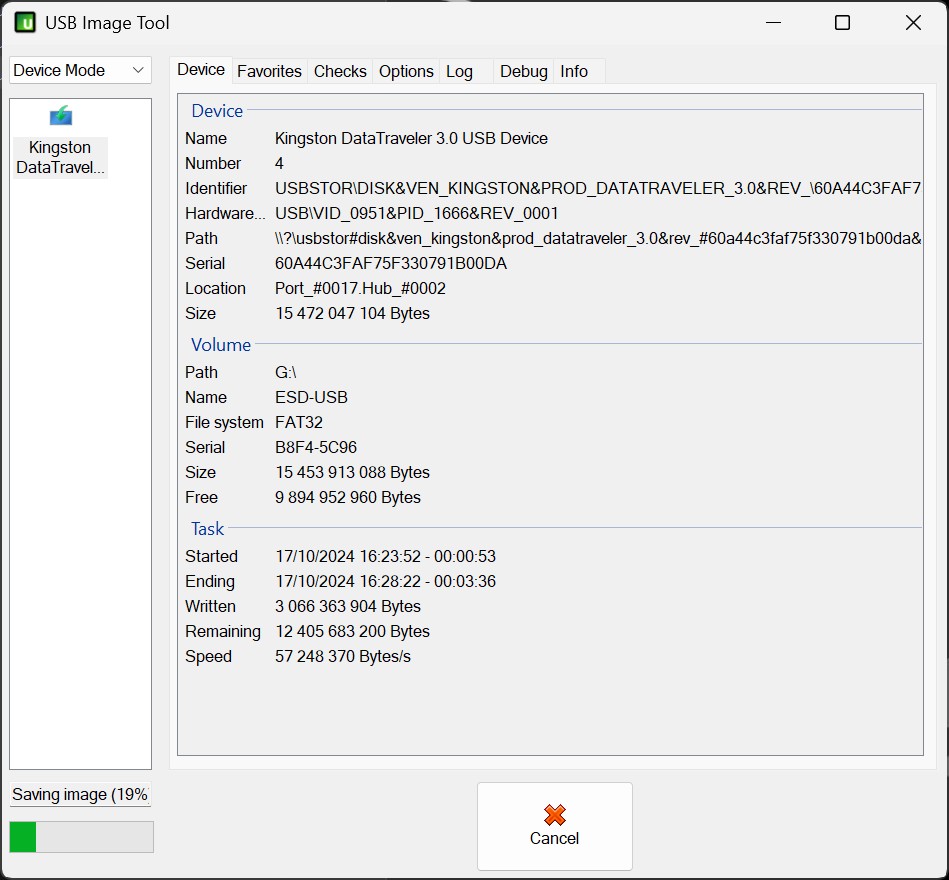
Task: Click free space '9 894 952 960 Bytes'
Action: 348,497
